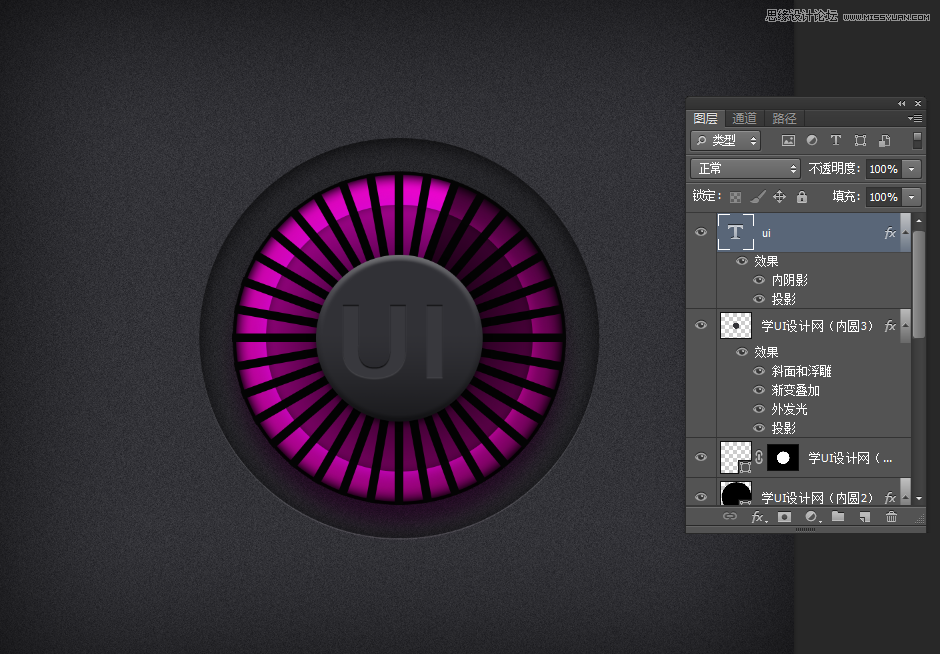Lock transparent pixels checkerboard icon
This screenshot has height=654, width=940.
(735, 197)
